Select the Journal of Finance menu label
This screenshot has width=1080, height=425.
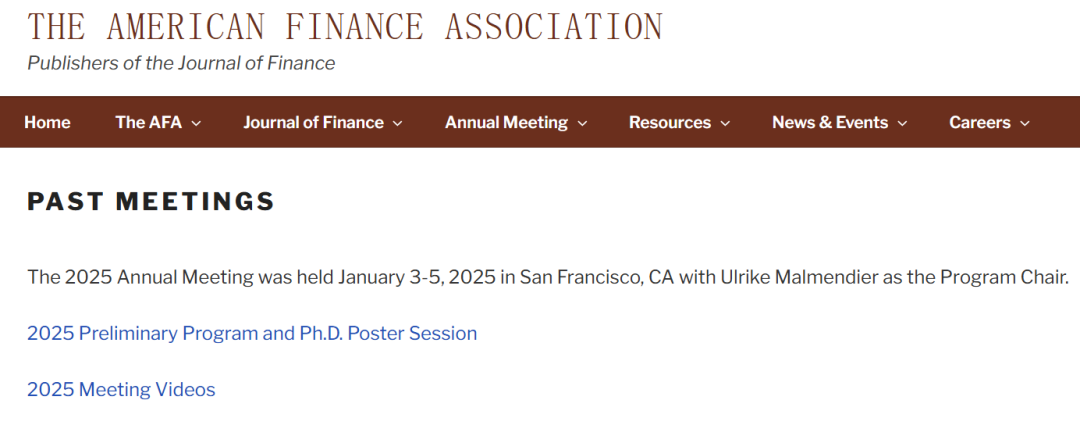pos(313,122)
